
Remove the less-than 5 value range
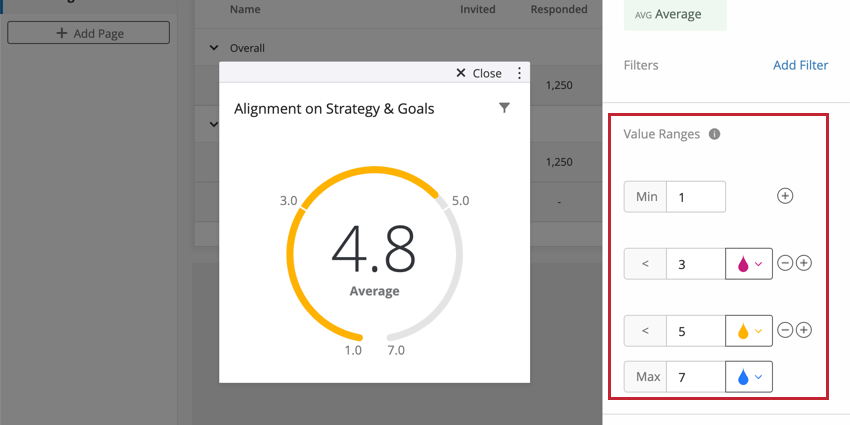coord(785,330)
